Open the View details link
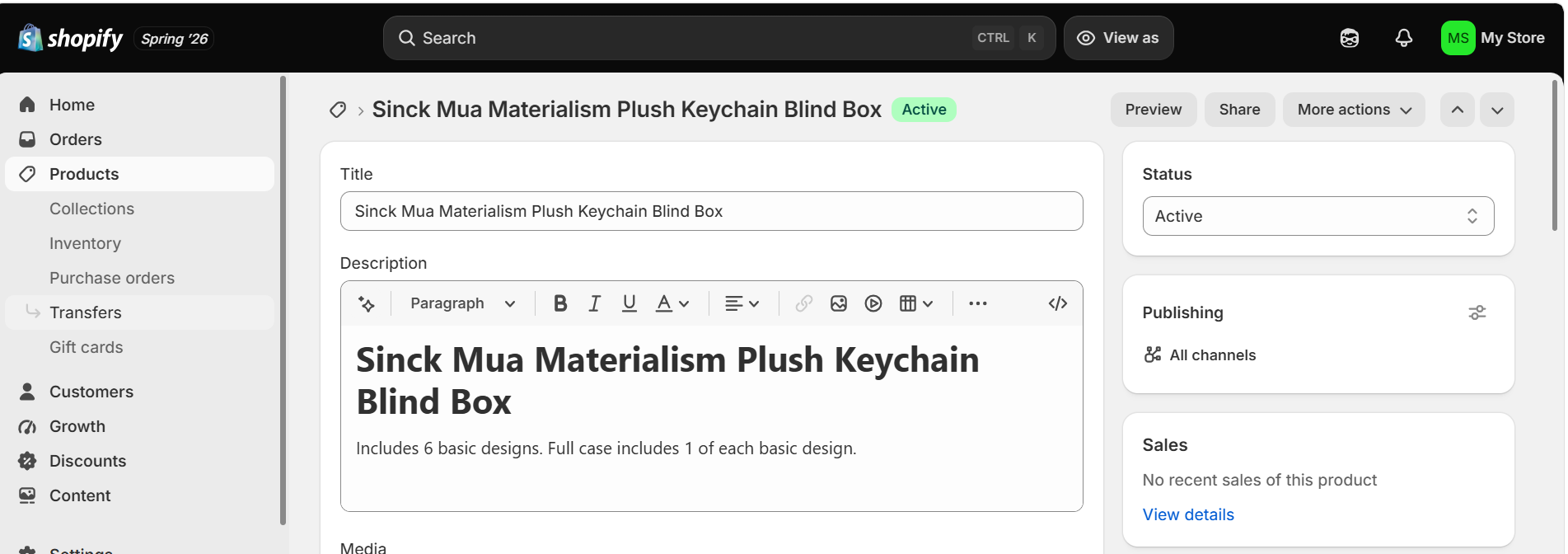The height and width of the screenshot is (554, 1568). (1187, 514)
